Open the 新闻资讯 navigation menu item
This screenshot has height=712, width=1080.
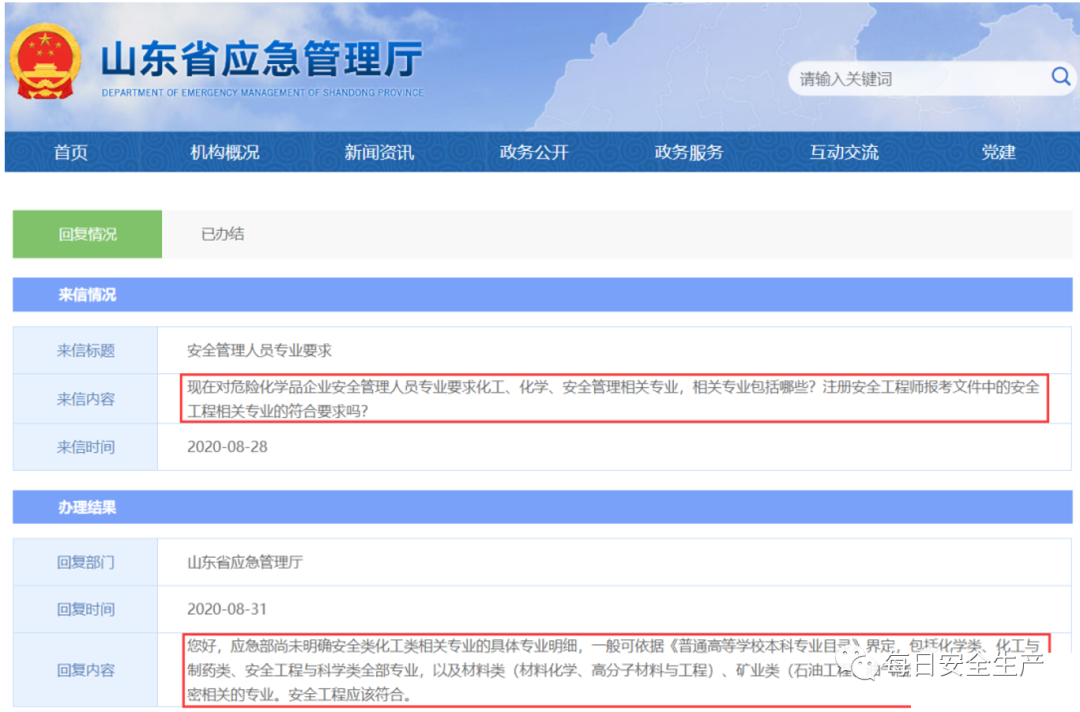(378, 152)
